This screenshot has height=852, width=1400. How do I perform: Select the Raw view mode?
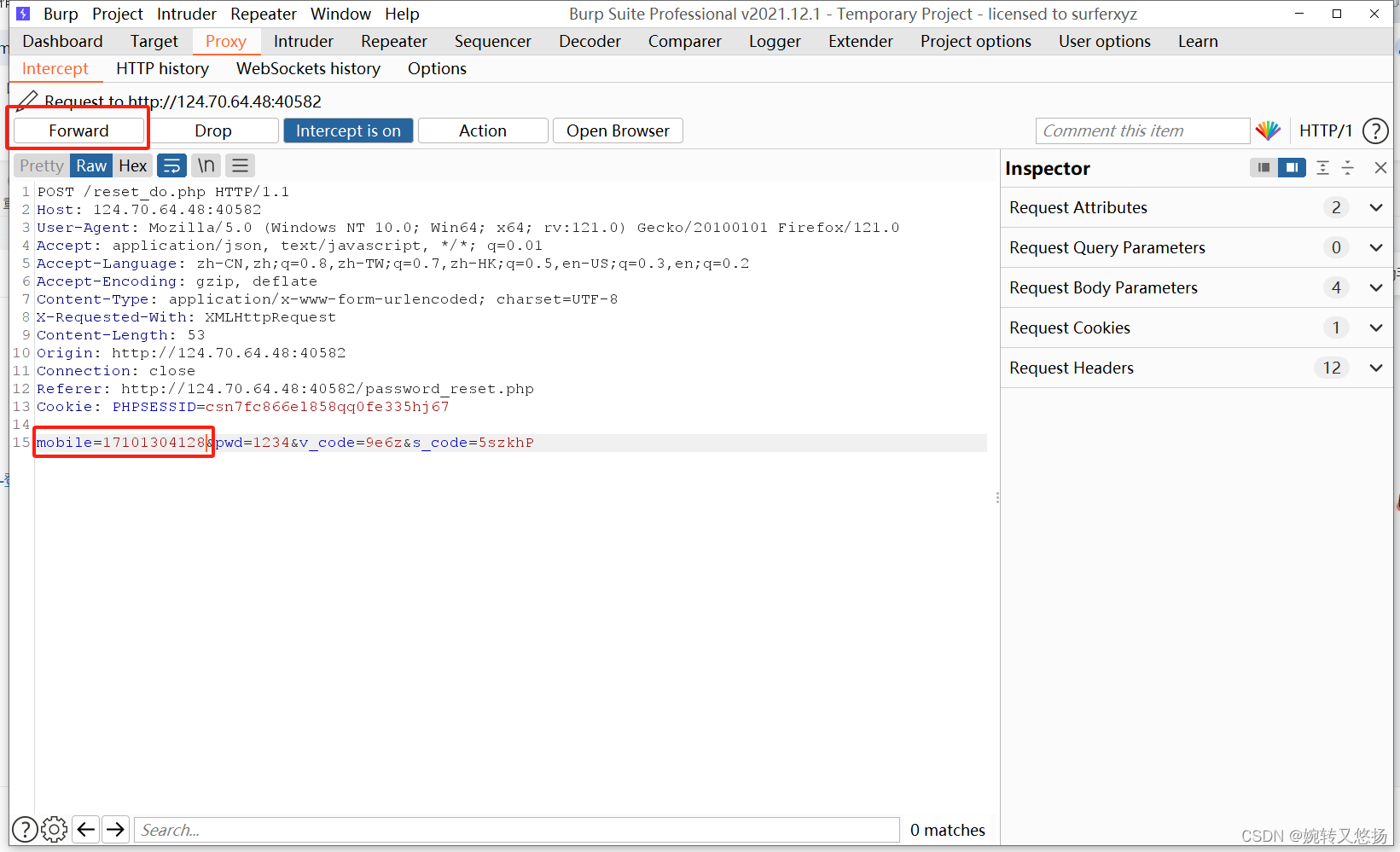click(x=91, y=165)
